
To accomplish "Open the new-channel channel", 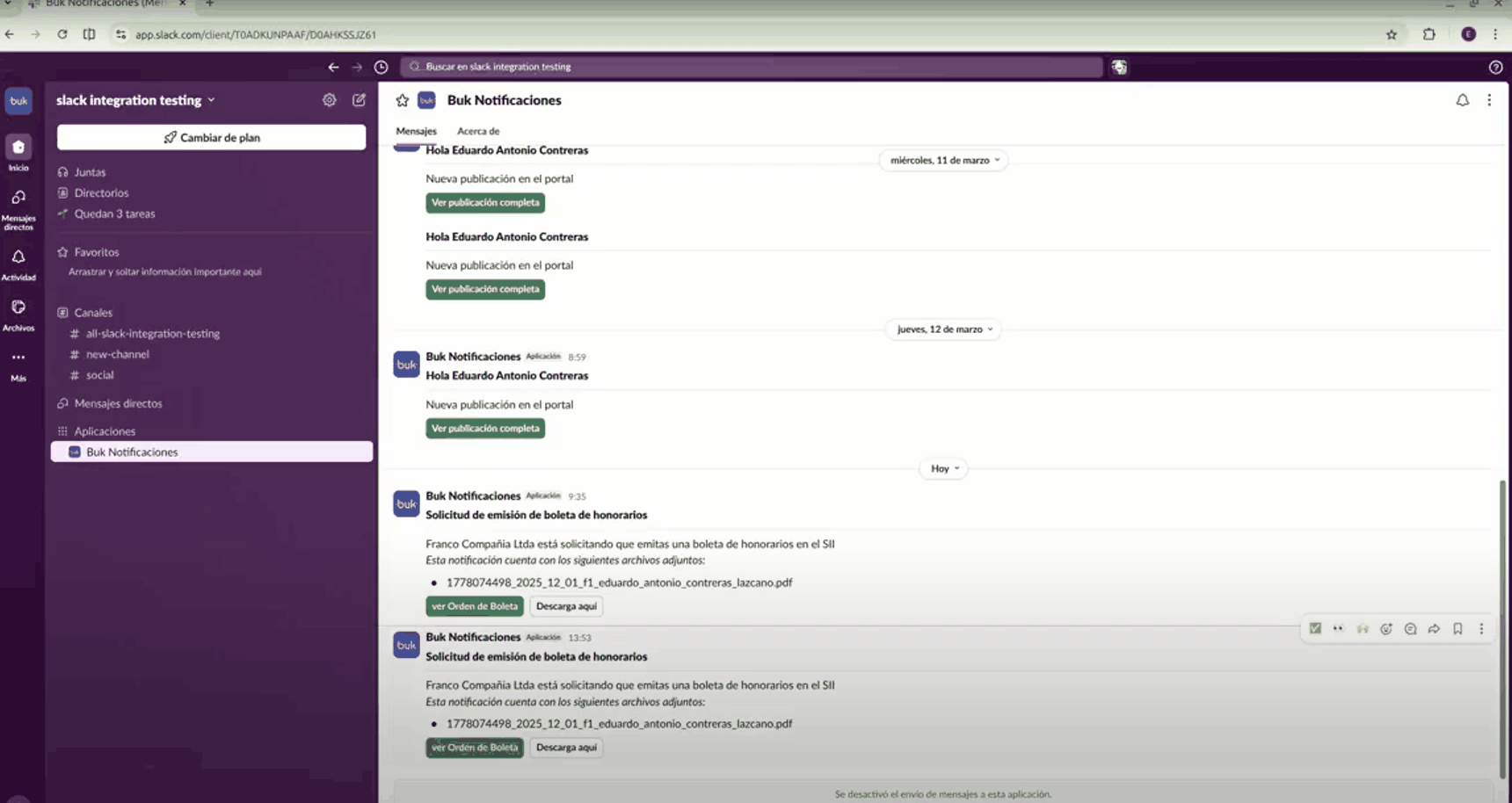I will [118, 354].
